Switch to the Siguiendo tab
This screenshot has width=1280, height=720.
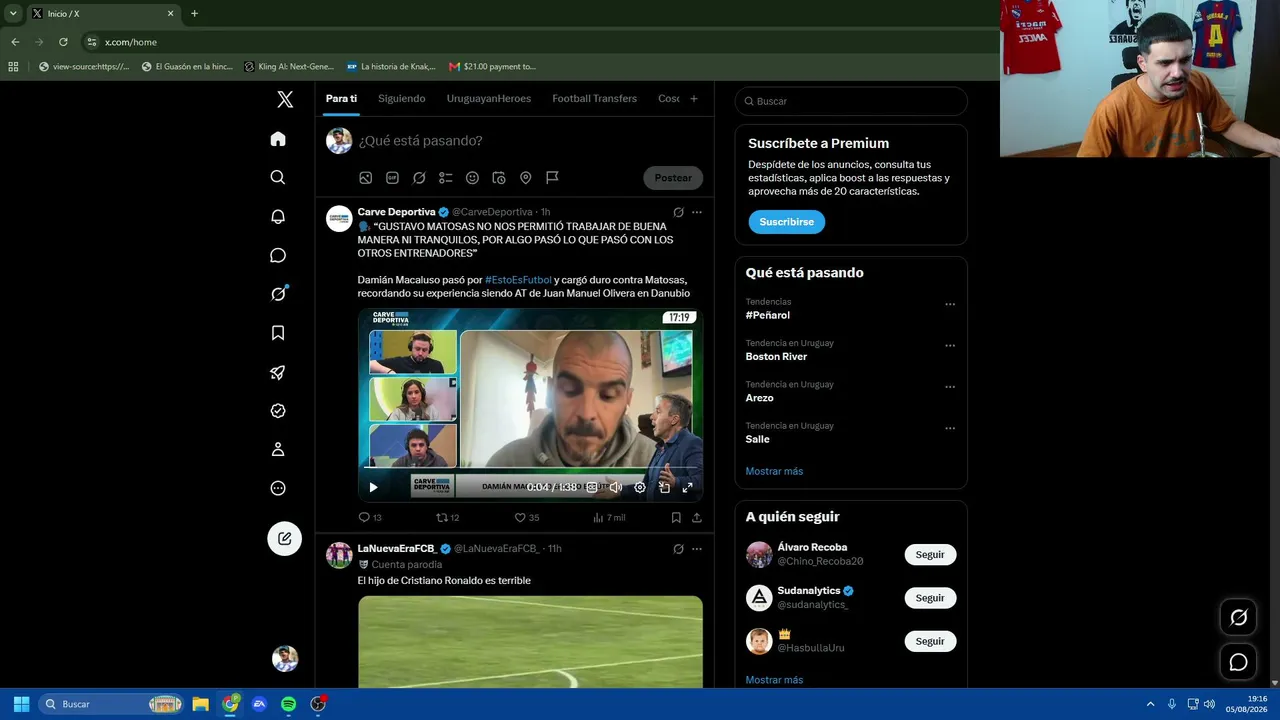[x=402, y=99]
